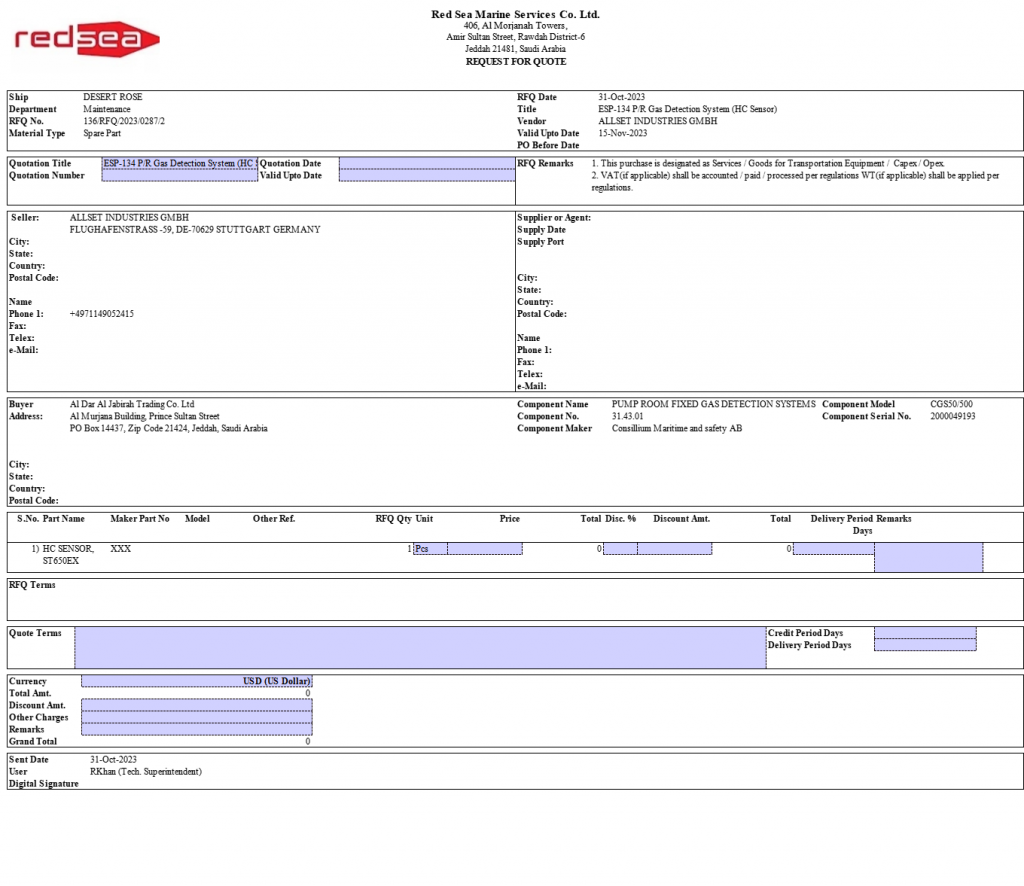Click inside the large Quote Terms box
1024x886 pixels.
click(x=420, y=647)
